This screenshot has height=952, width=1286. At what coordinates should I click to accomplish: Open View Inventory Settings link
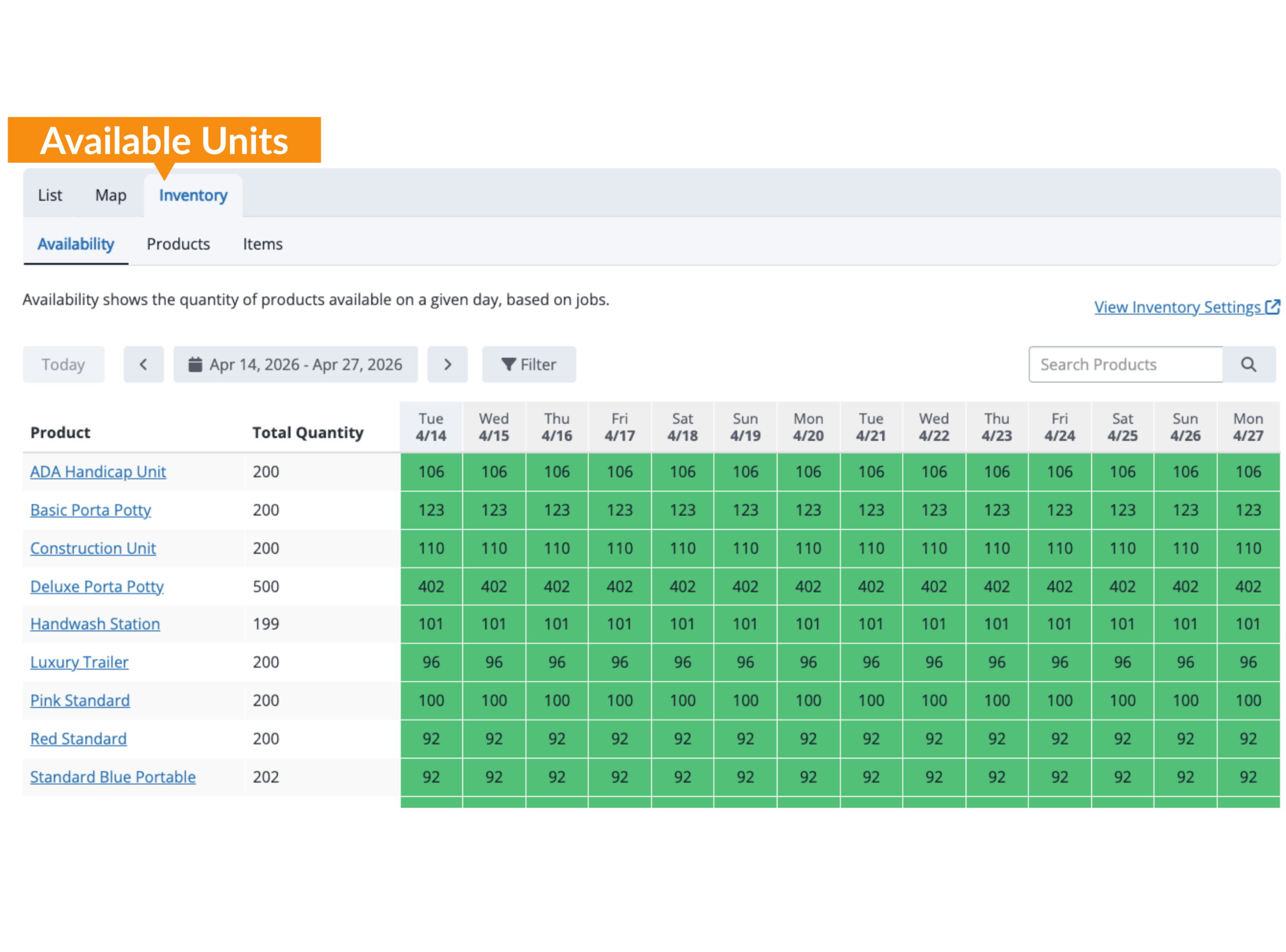(x=1177, y=307)
